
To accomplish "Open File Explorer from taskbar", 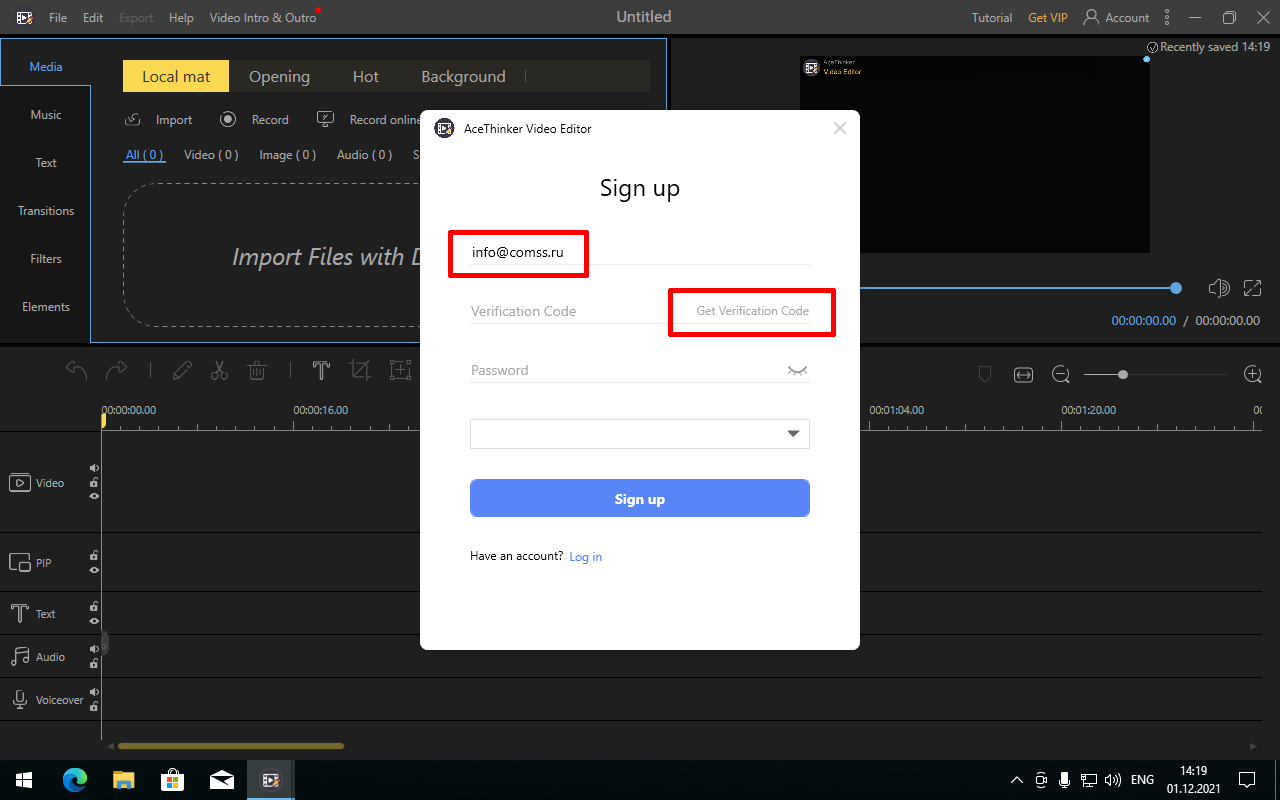I will click(x=123, y=779).
